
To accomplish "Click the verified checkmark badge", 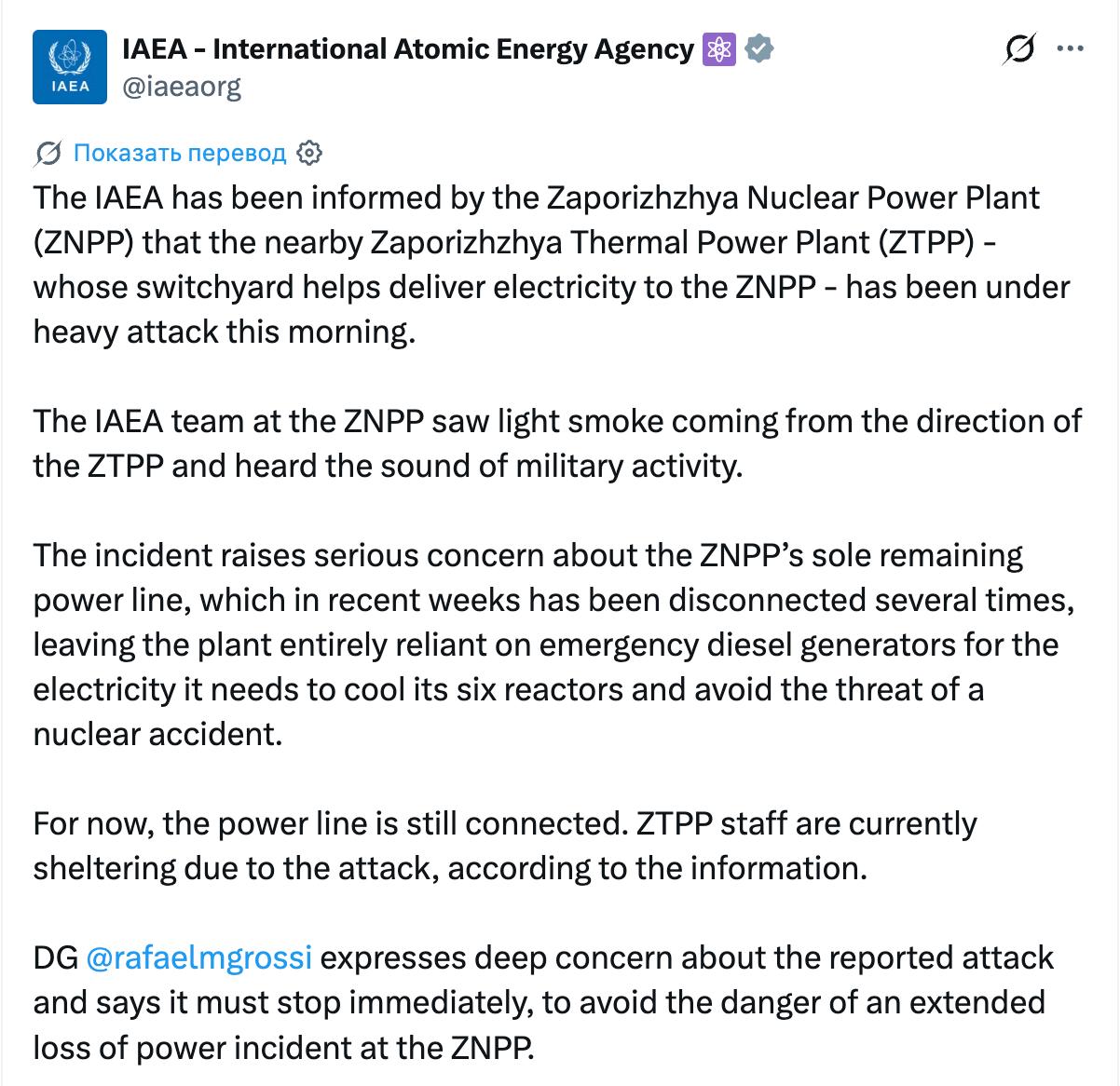I will [760, 49].
